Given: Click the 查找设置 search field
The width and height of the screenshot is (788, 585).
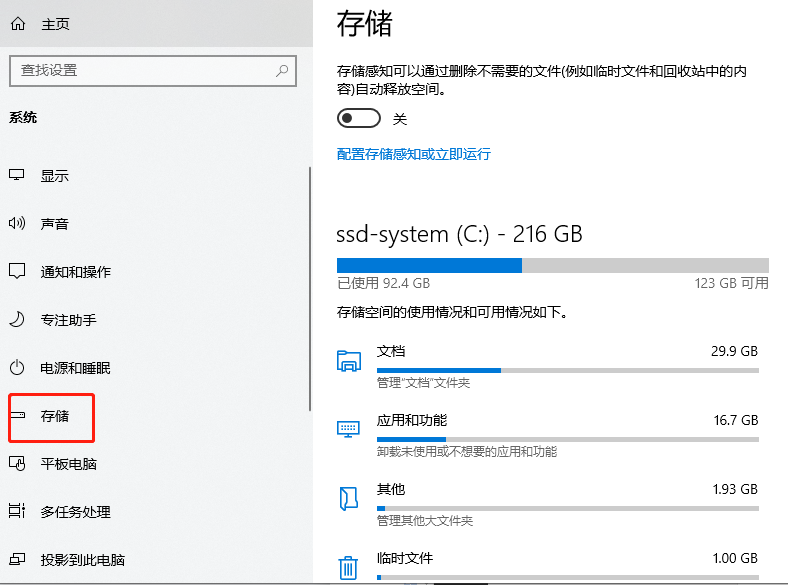Looking at the screenshot, I should pyautogui.click(x=140, y=71).
